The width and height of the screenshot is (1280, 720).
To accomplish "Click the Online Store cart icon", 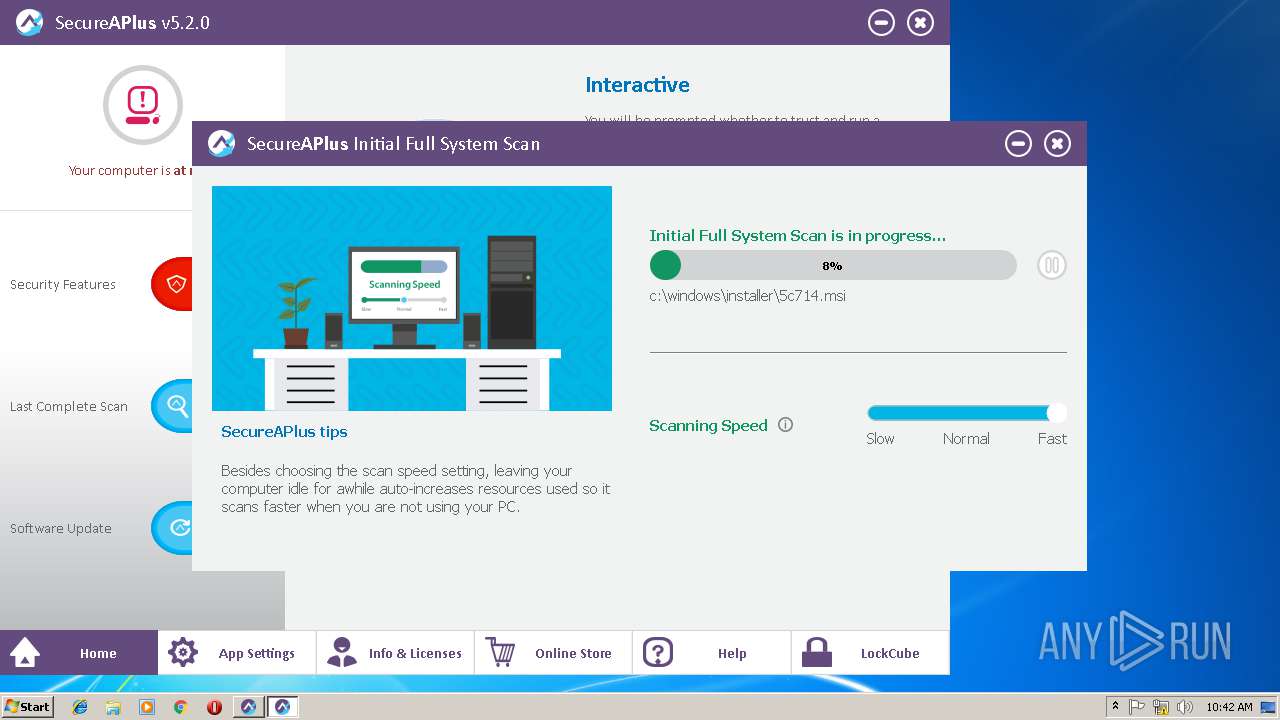I will click(x=500, y=653).
